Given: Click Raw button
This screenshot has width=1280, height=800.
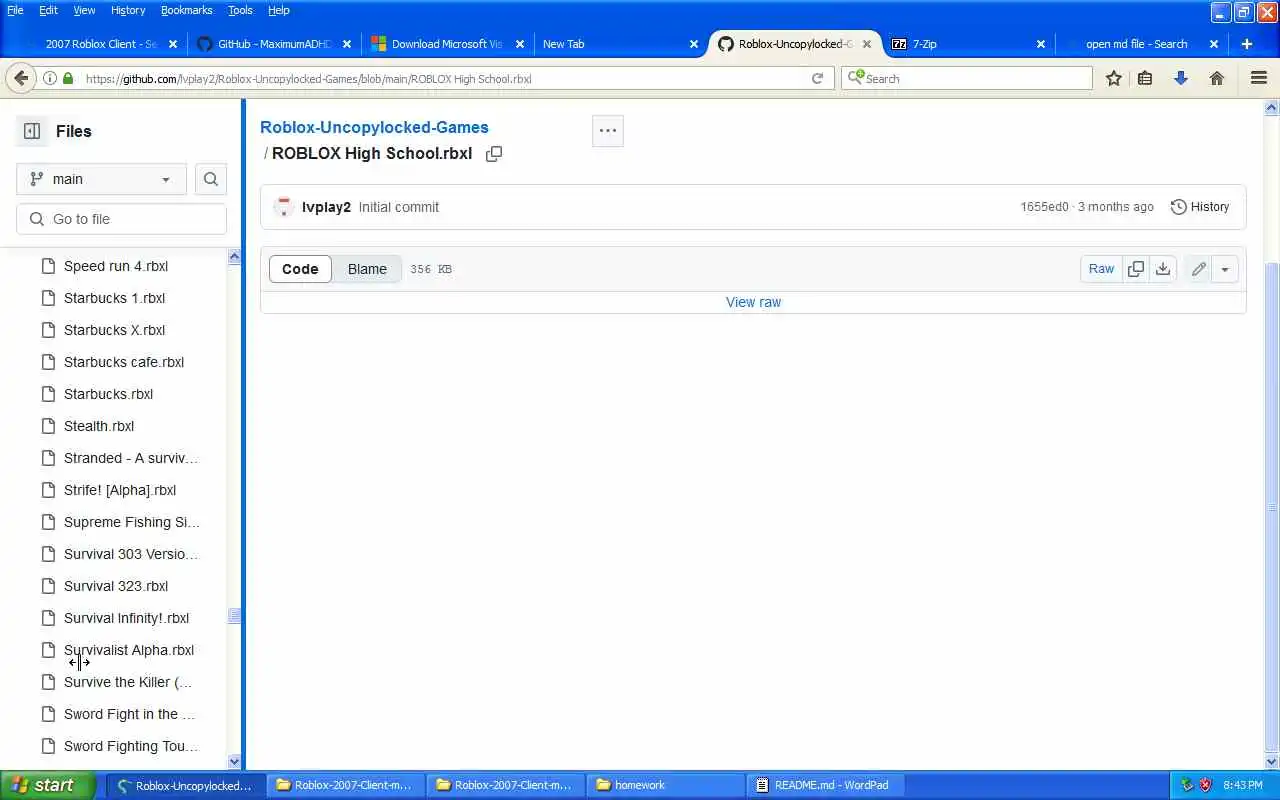Looking at the screenshot, I should coord(1101,269).
